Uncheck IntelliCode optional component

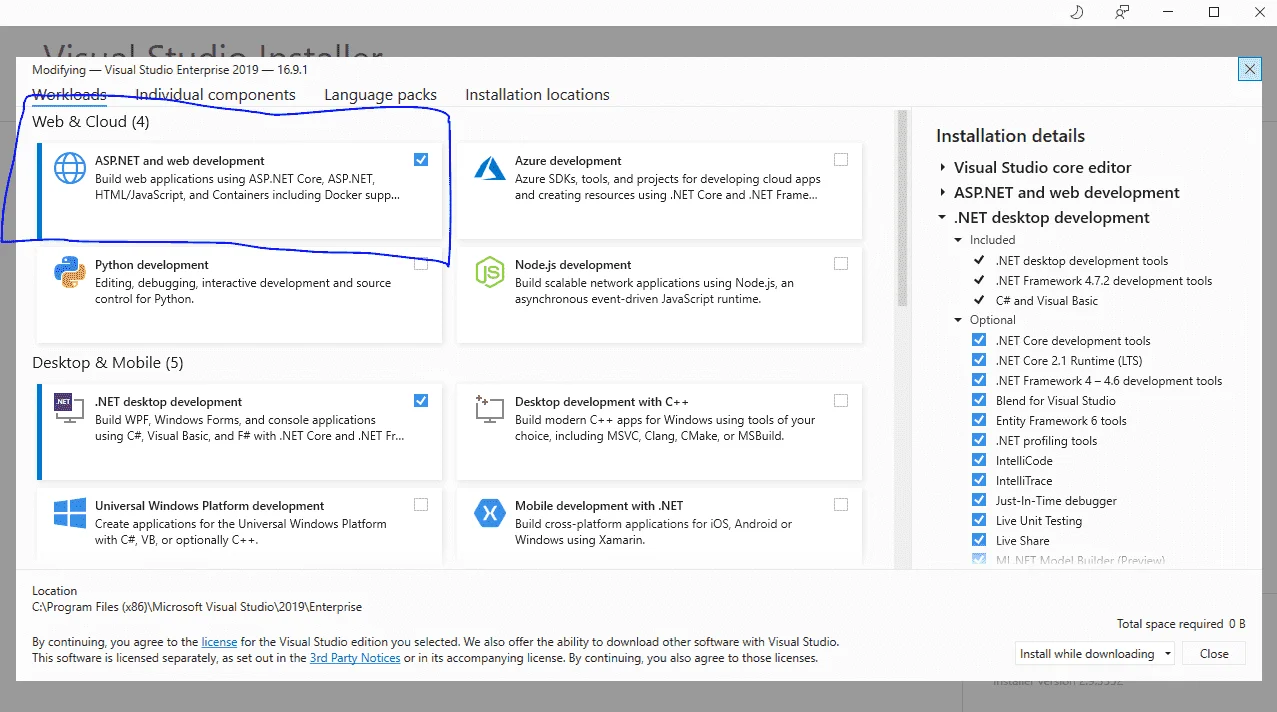tap(979, 460)
